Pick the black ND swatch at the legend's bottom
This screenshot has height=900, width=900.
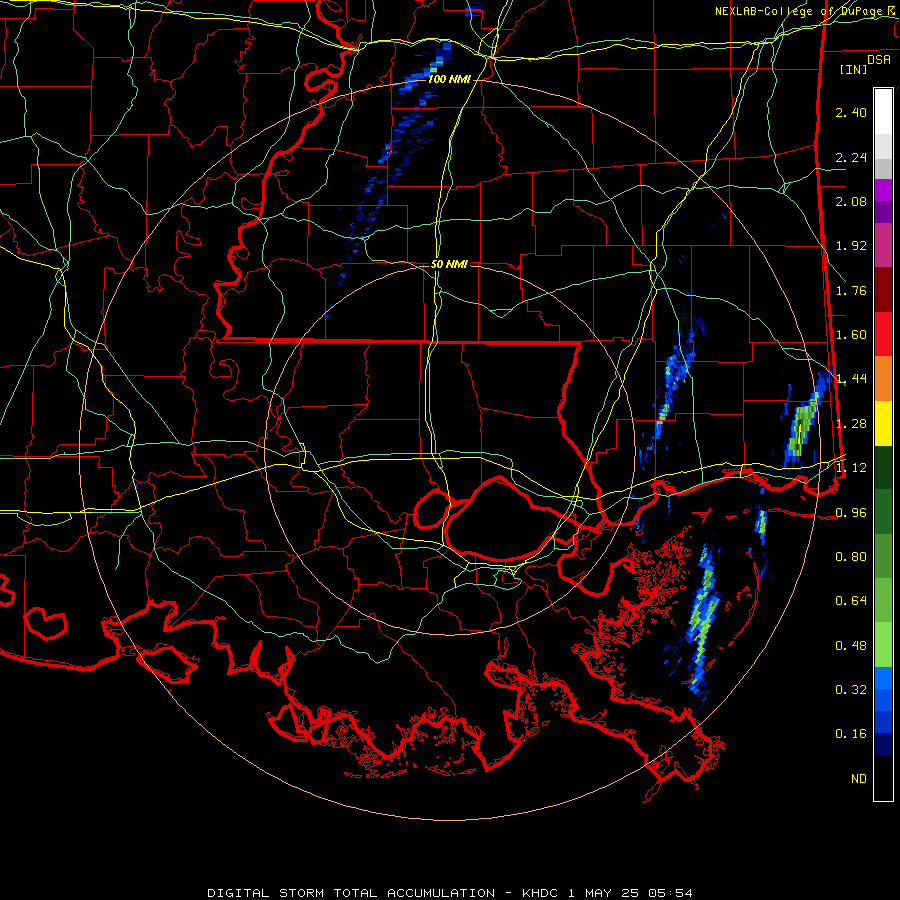883,778
